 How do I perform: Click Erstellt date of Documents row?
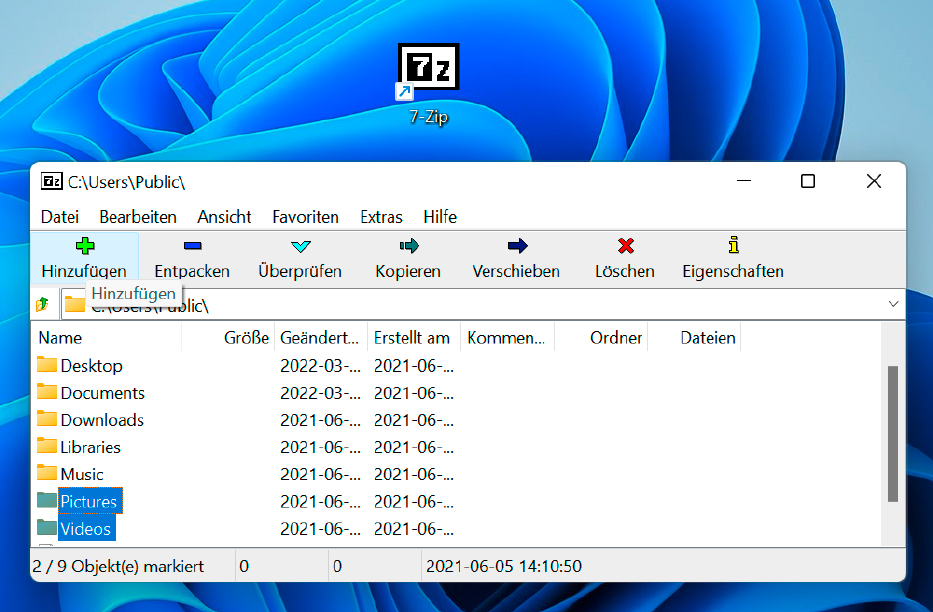click(414, 393)
